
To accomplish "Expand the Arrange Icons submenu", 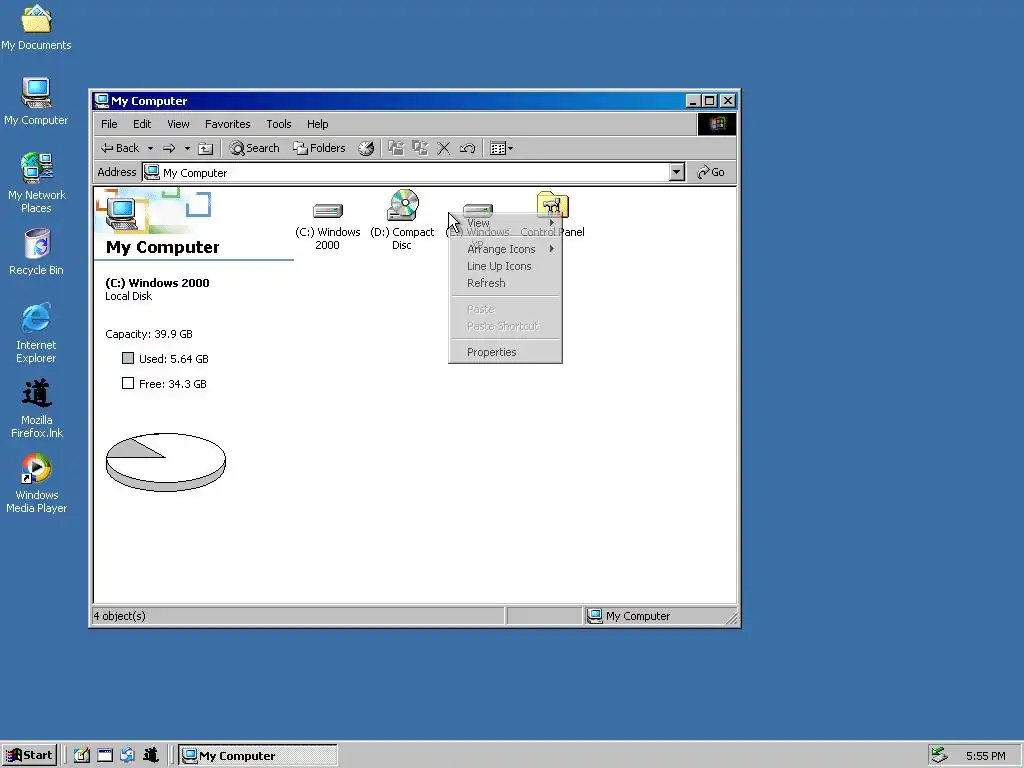I will pyautogui.click(x=505, y=249).
